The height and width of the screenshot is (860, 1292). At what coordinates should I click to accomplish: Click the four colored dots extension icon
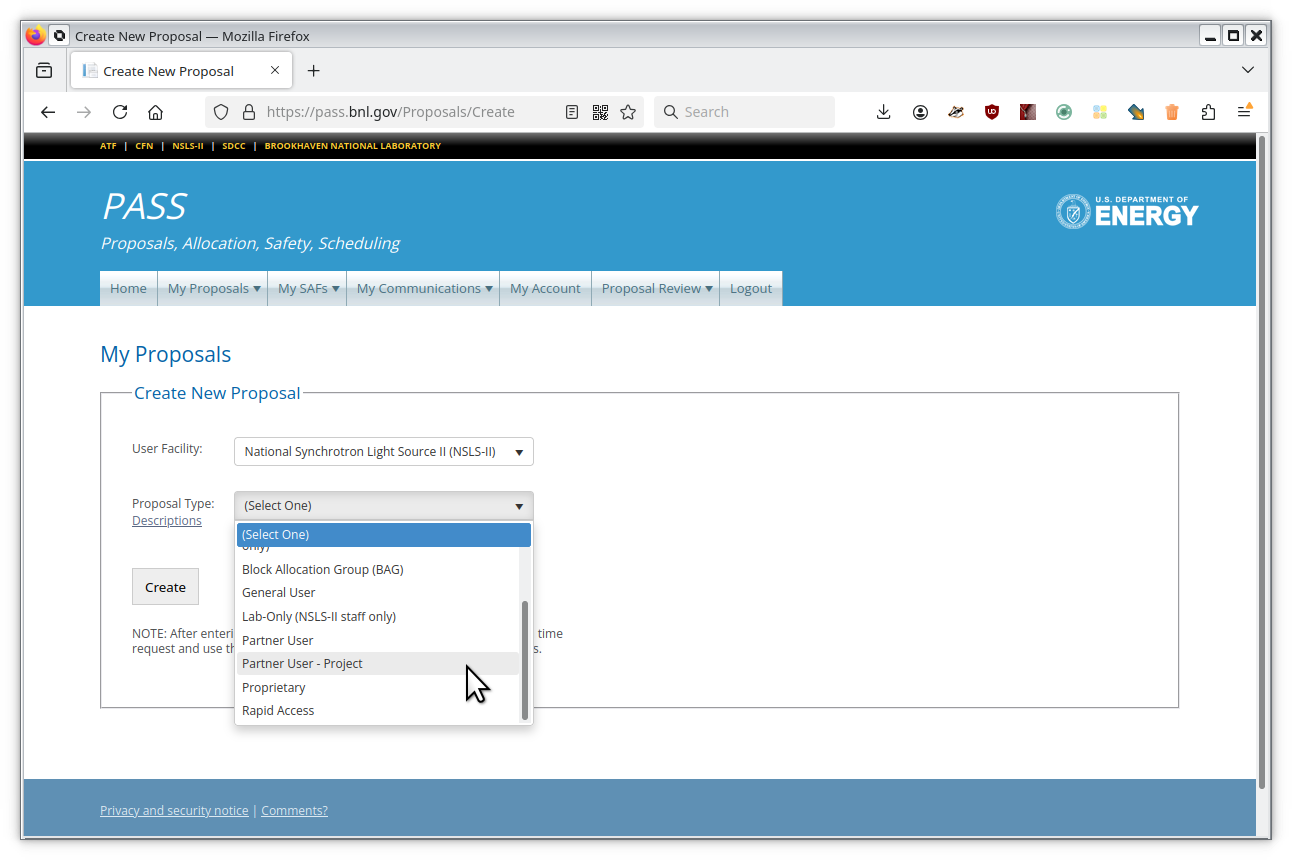(x=1100, y=112)
